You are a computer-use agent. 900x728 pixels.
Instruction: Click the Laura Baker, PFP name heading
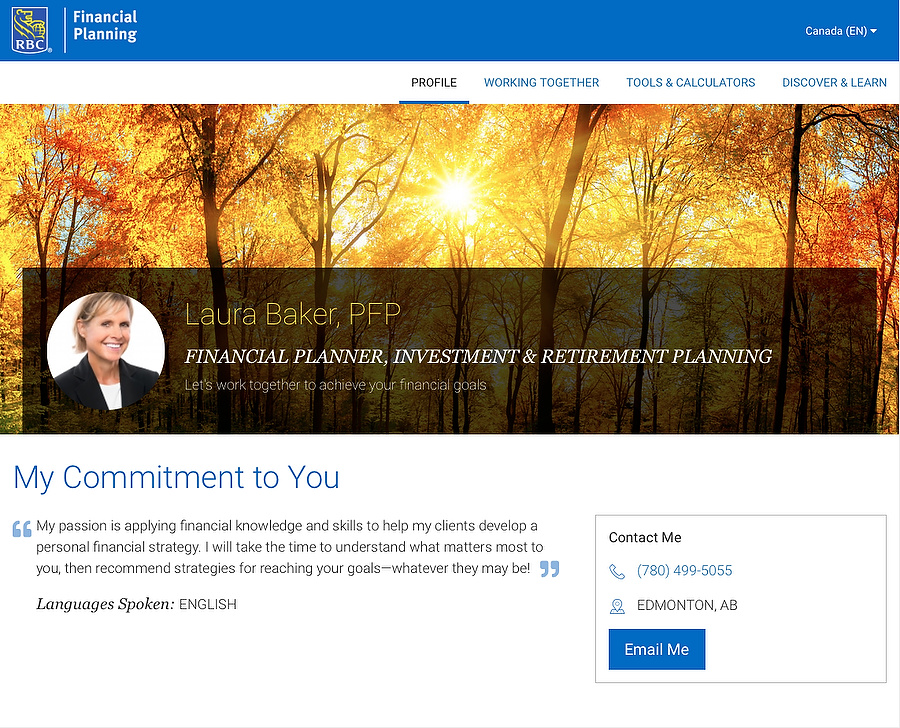point(292,315)
